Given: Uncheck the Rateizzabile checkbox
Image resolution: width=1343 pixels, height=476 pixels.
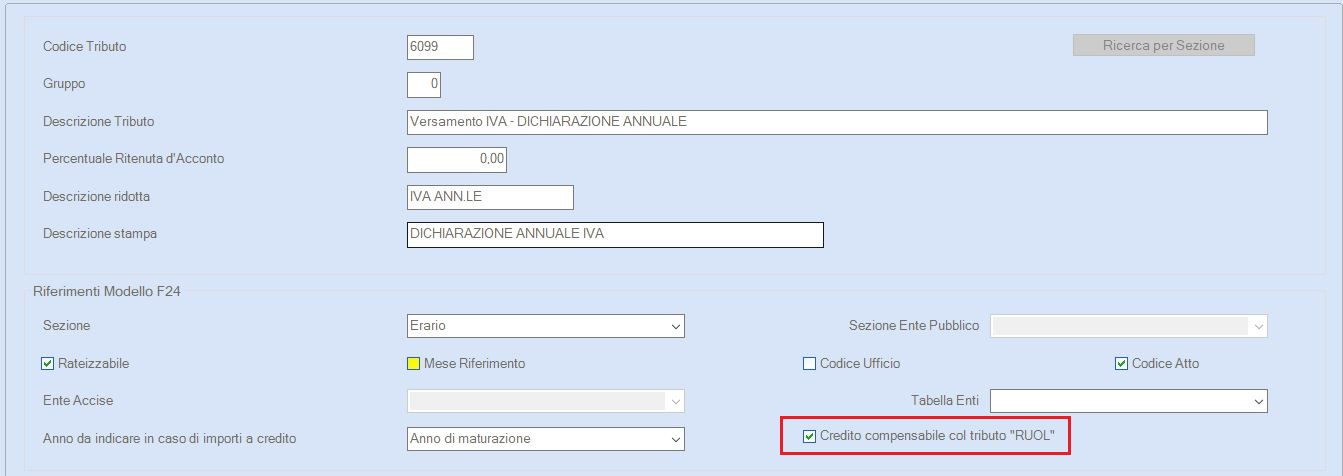Looking at the screenshot, I should point(48,364).
